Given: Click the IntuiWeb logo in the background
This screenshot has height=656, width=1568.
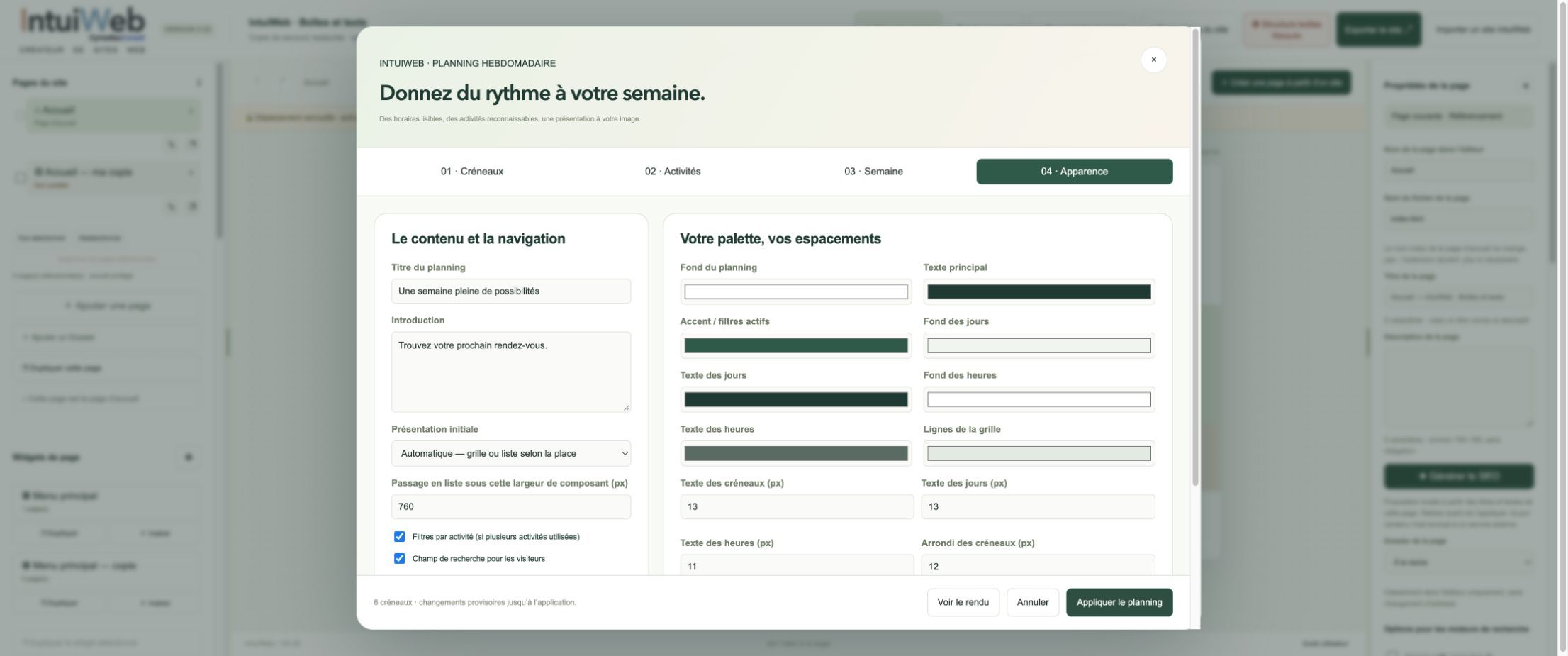Looking at the screenshot, I should tap(83, 30).
